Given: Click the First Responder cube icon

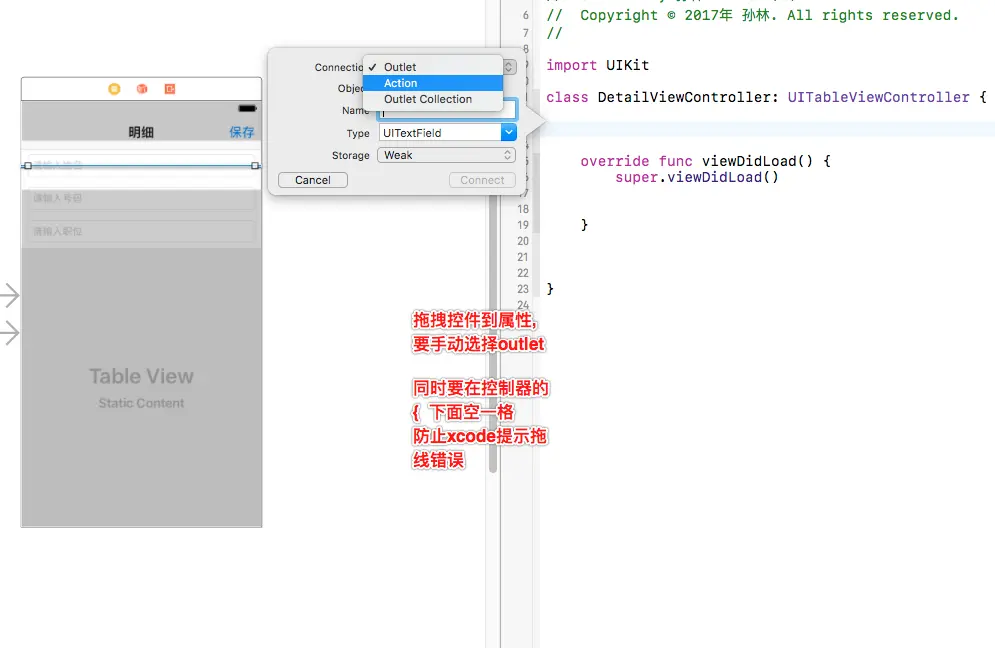Looking at the screenshot, I should [x=142, y=89].
